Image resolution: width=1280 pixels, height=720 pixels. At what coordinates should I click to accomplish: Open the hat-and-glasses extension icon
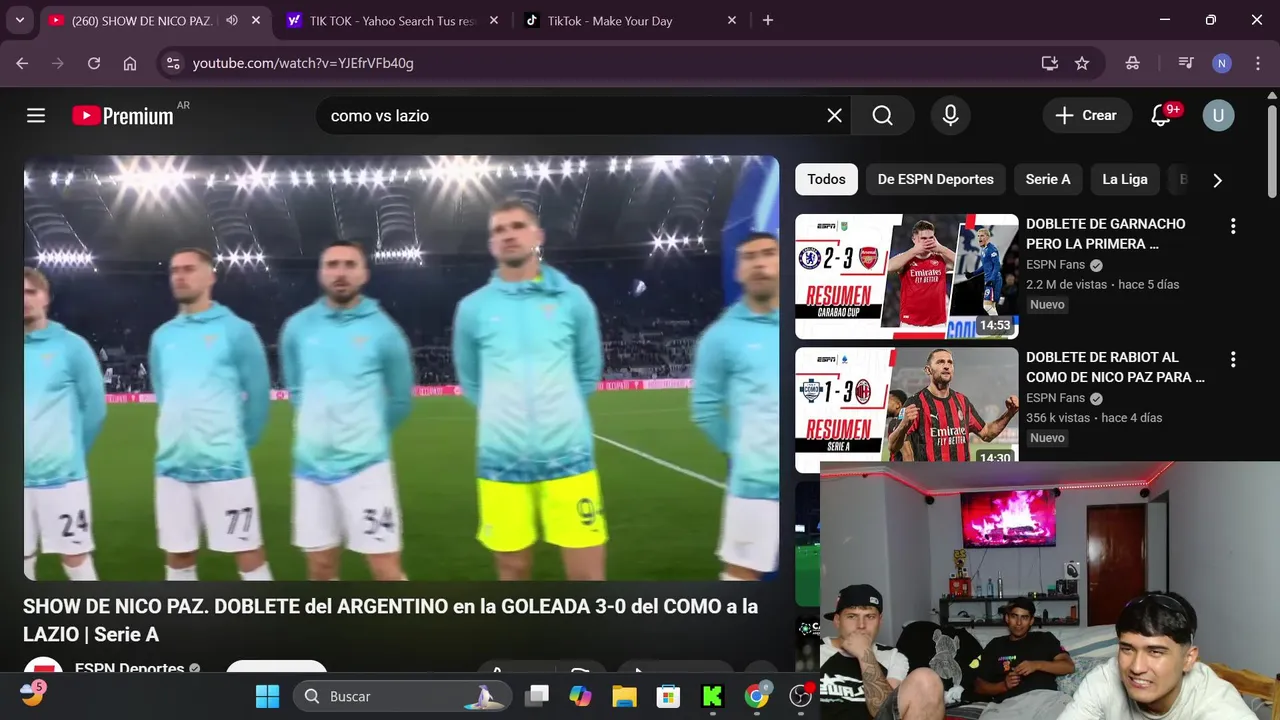coord(1132,63)
